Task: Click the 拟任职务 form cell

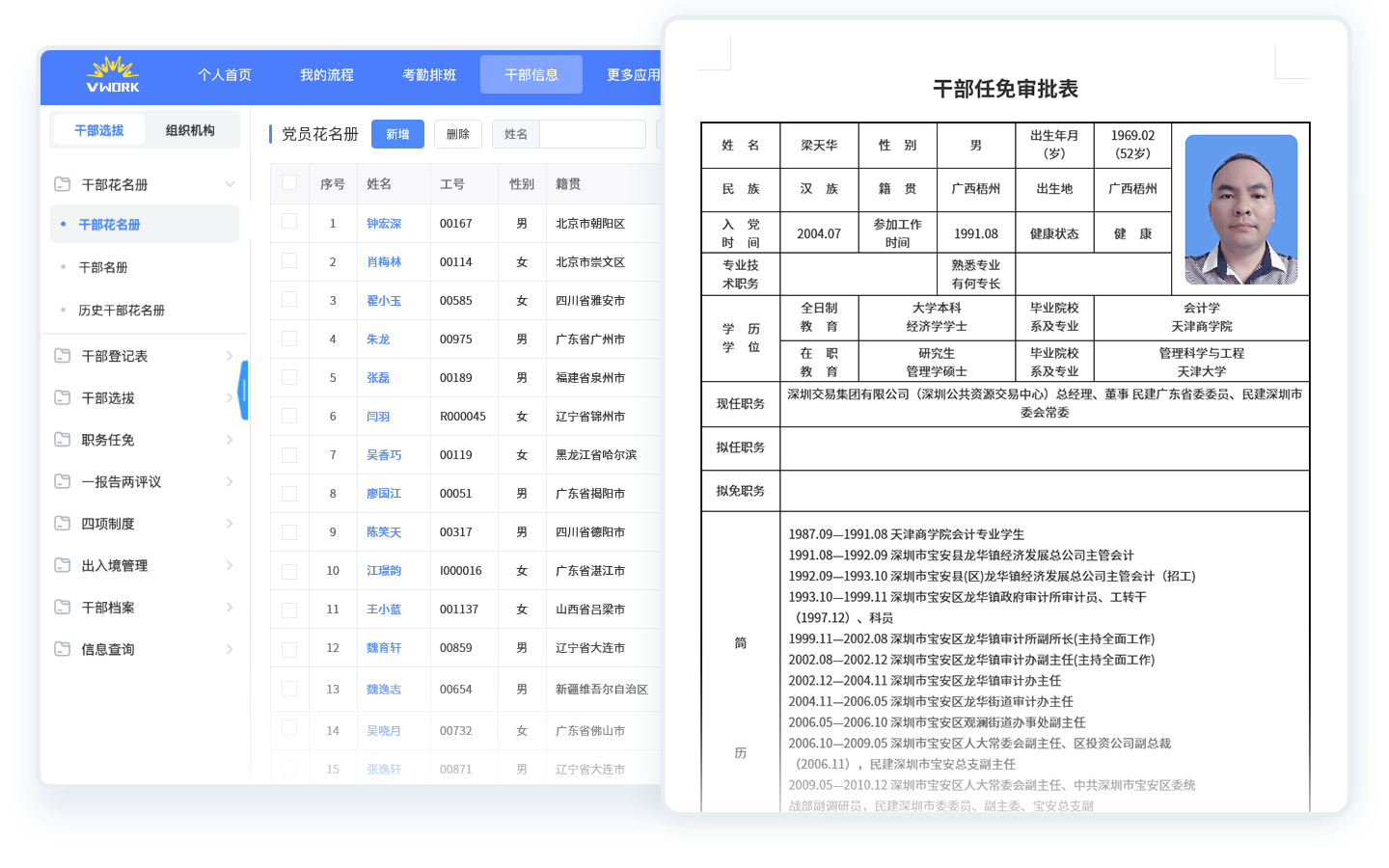Action: [741, 447]
